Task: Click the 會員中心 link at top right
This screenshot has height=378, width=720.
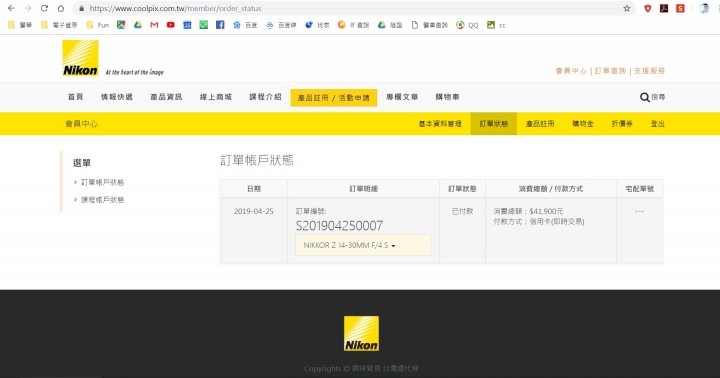Action: point(571,71)
